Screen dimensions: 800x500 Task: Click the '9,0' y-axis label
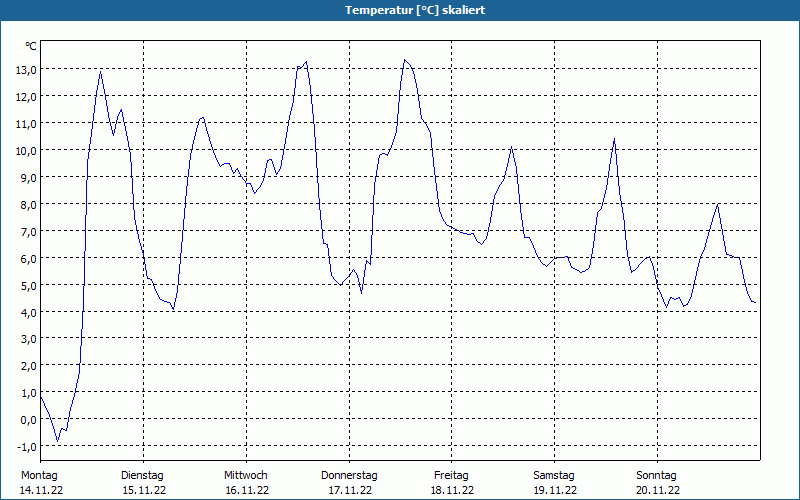29,178
